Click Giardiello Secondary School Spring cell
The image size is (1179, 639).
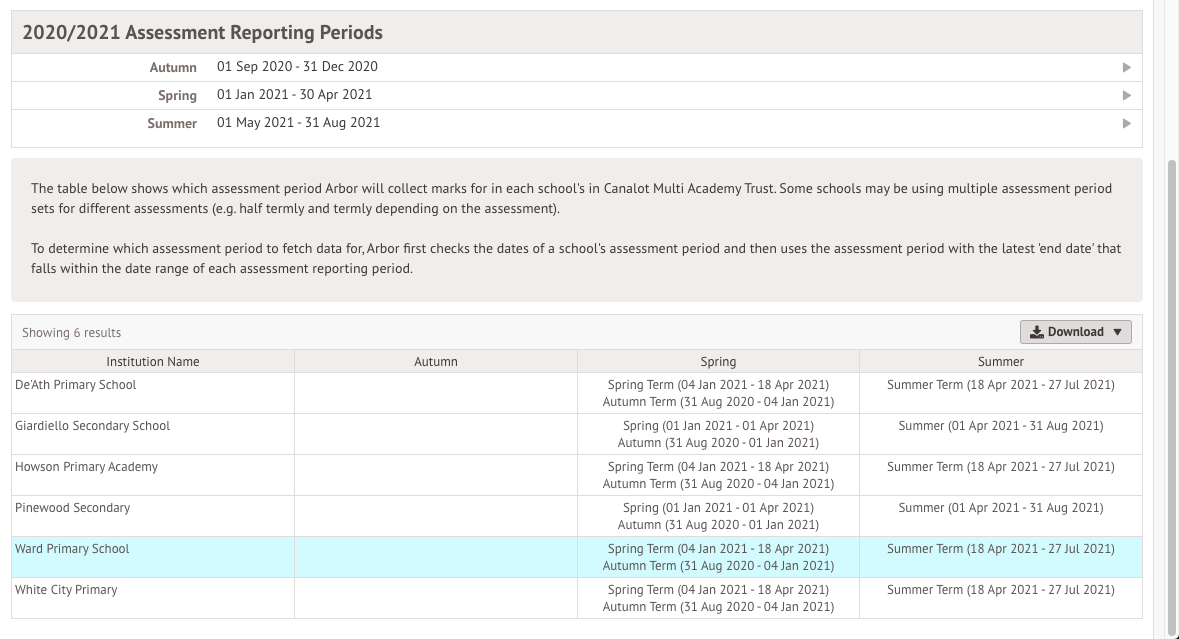pyautogui.click(x=718, y=435)
